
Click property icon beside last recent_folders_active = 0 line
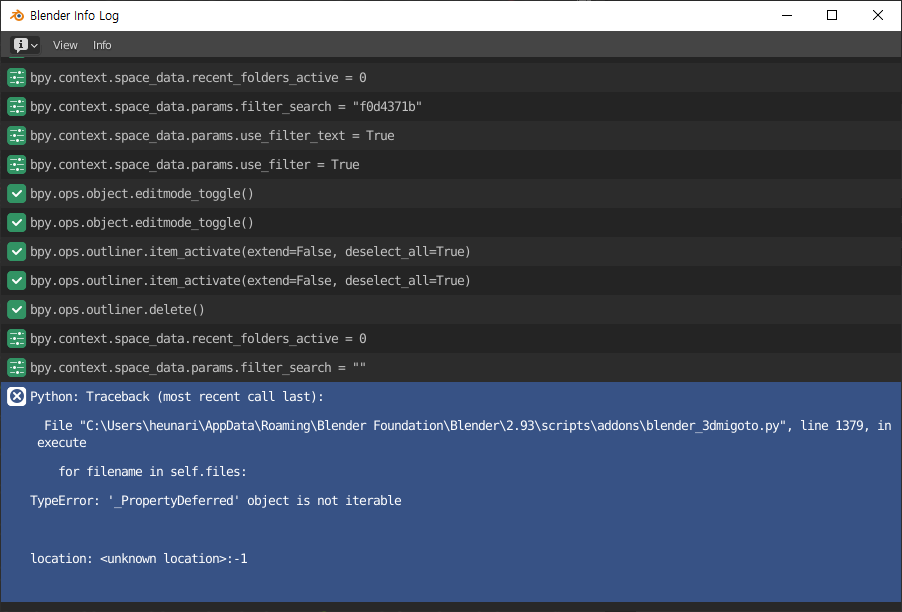coord(17,339)
